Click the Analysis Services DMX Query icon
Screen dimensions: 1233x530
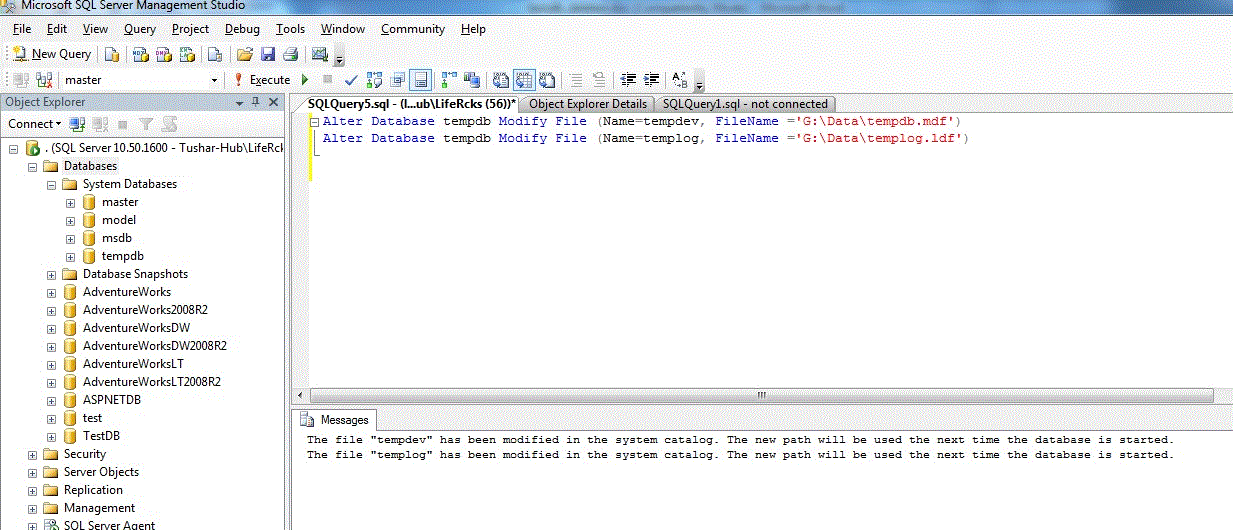tap(163, 54)
